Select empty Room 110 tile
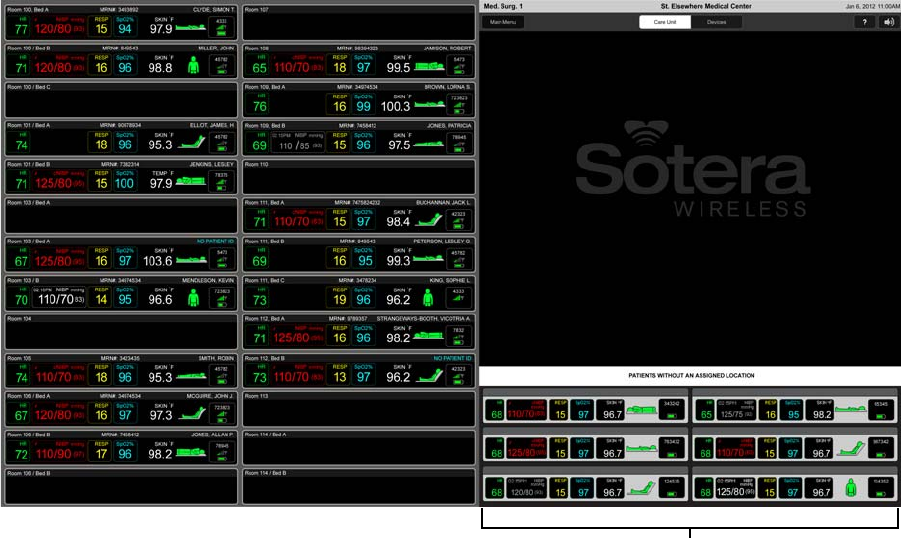Screen dimensions: 901x538 tap(359, 178)
